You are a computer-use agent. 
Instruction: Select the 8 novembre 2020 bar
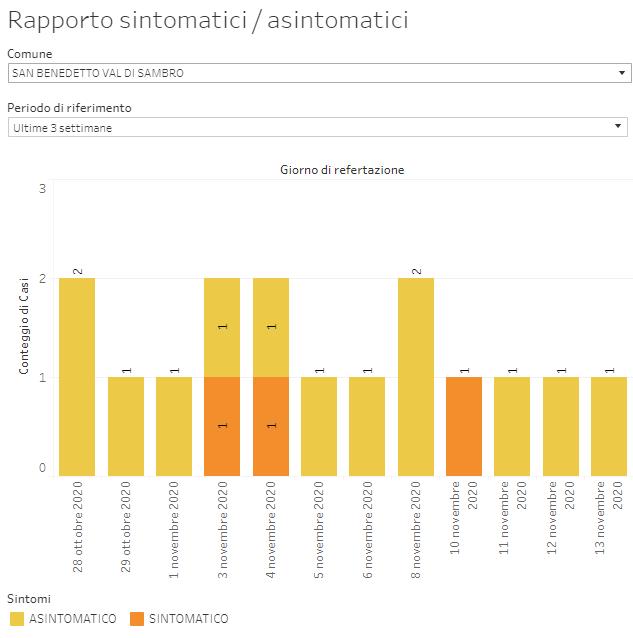point(416,376)
